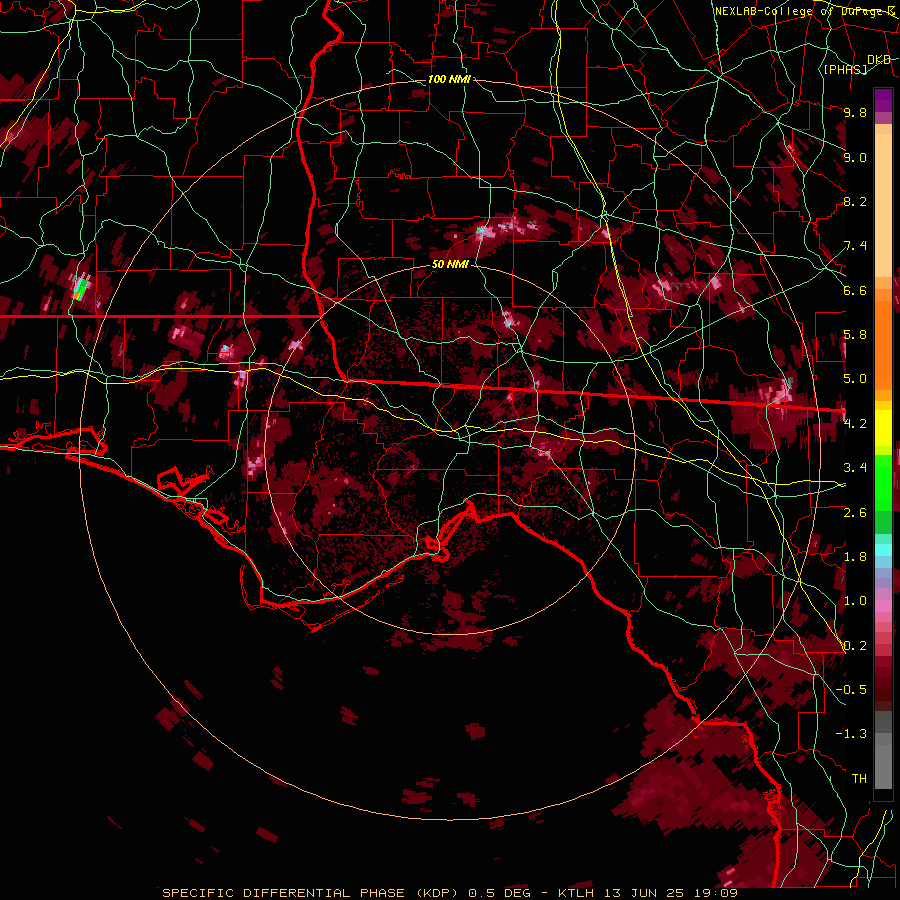Pick the cyan segment of the color bar

click(883, 549)
